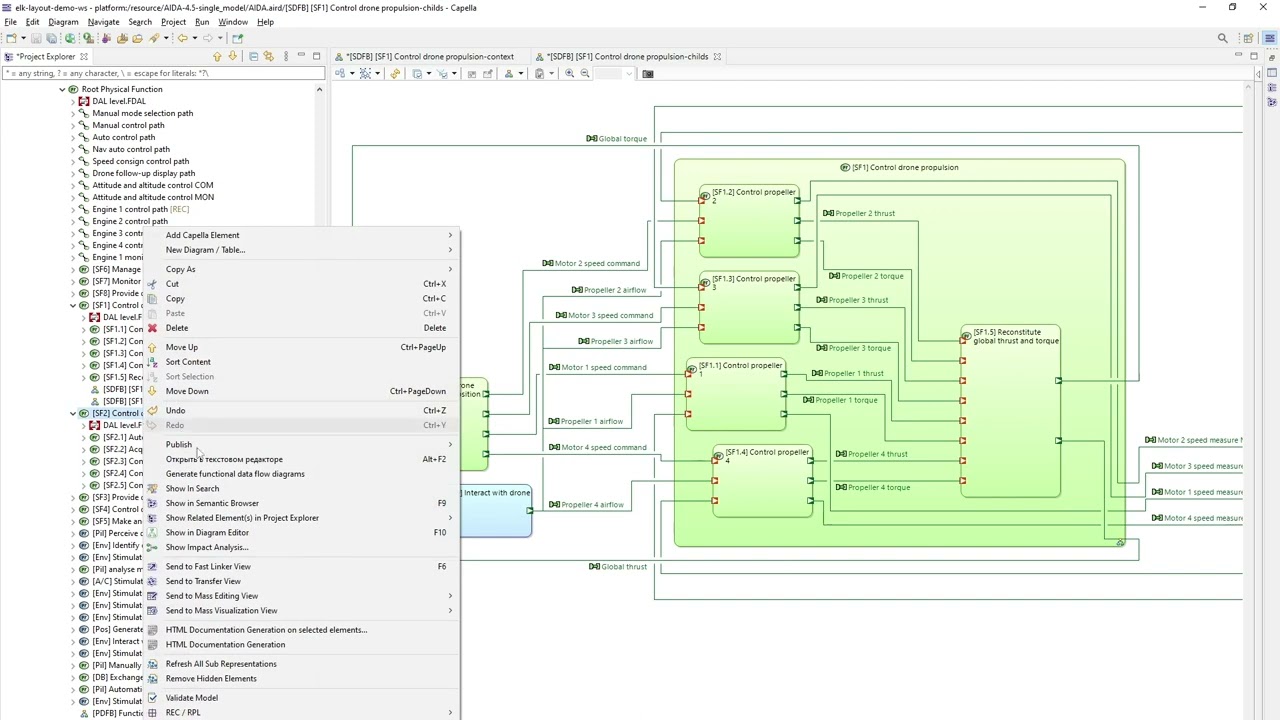Expand the Manual mode selection path node
1280x720 pixels.
pos(73,114)
